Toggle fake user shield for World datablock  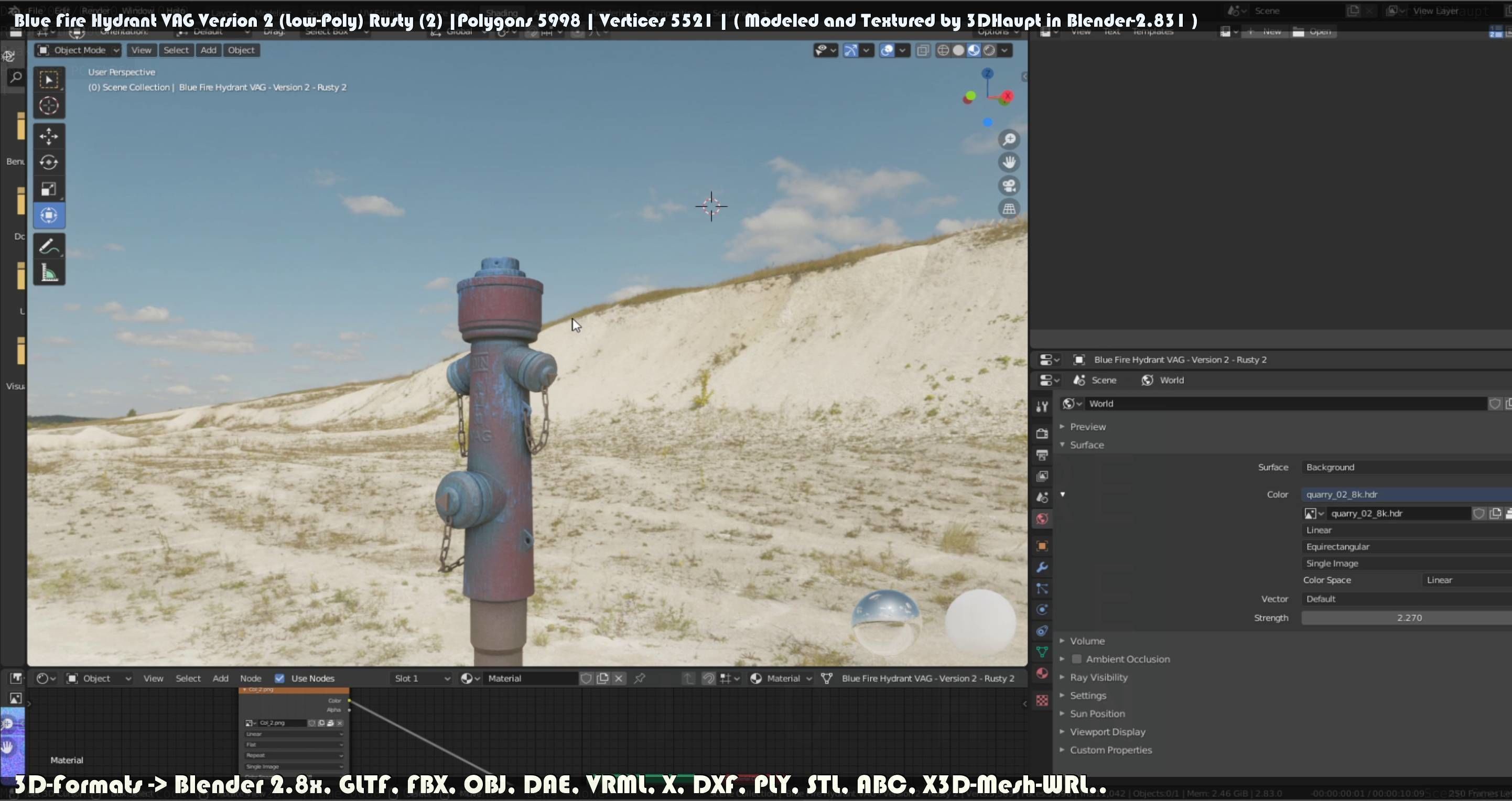[x=1494, y=403]
